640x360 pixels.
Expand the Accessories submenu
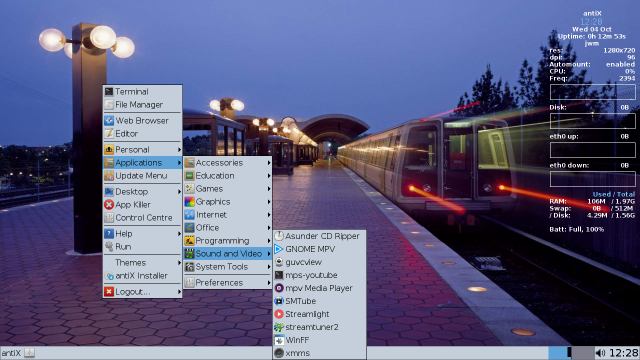click(227, 163)
